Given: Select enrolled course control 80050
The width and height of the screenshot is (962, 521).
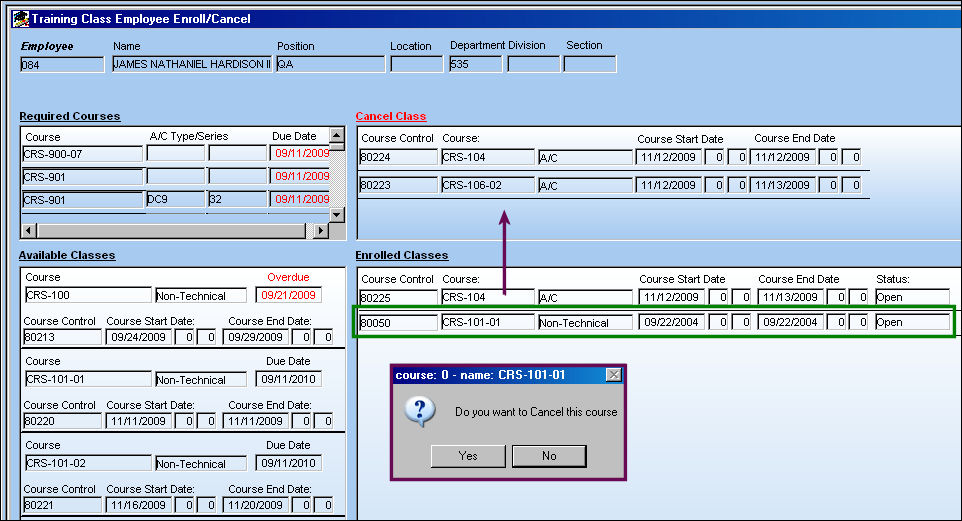Looking at the screenshot, I should click(398, 323).
